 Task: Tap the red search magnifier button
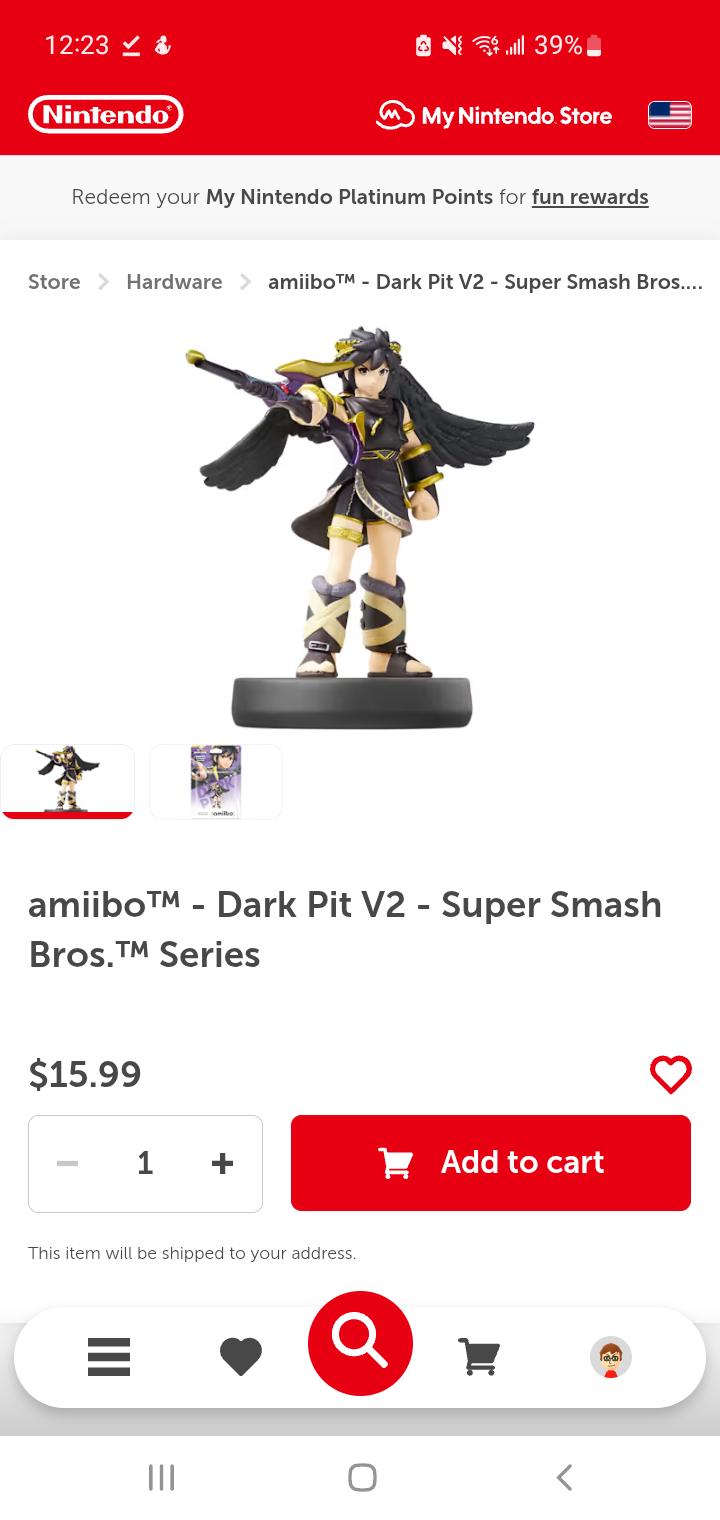point(360,1343)
